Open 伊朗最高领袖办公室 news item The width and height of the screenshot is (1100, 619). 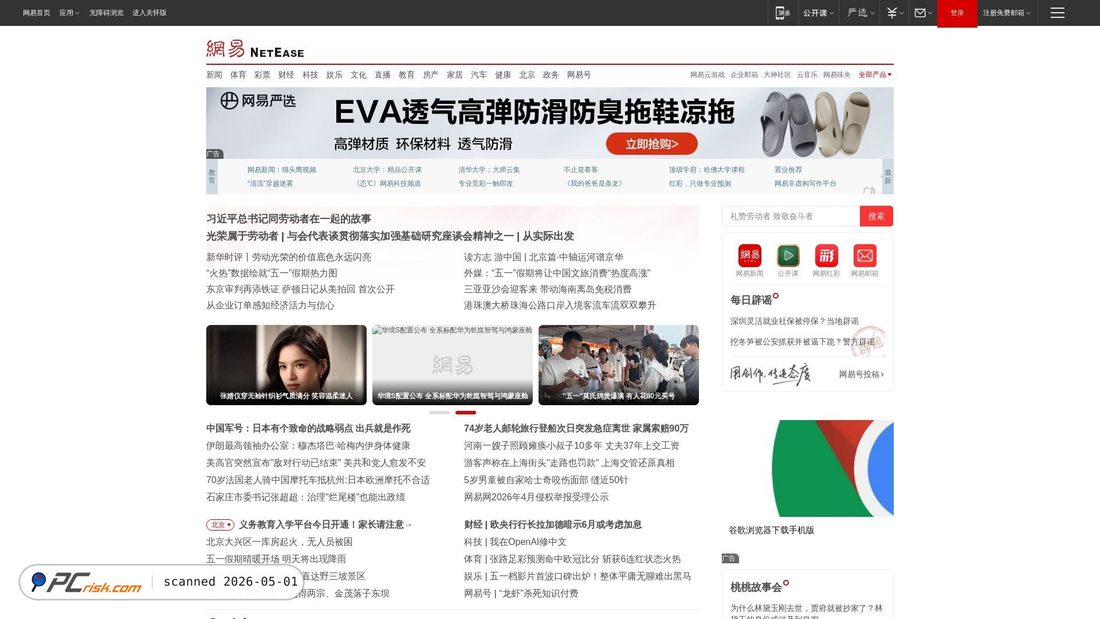click(x=308, y=446)
